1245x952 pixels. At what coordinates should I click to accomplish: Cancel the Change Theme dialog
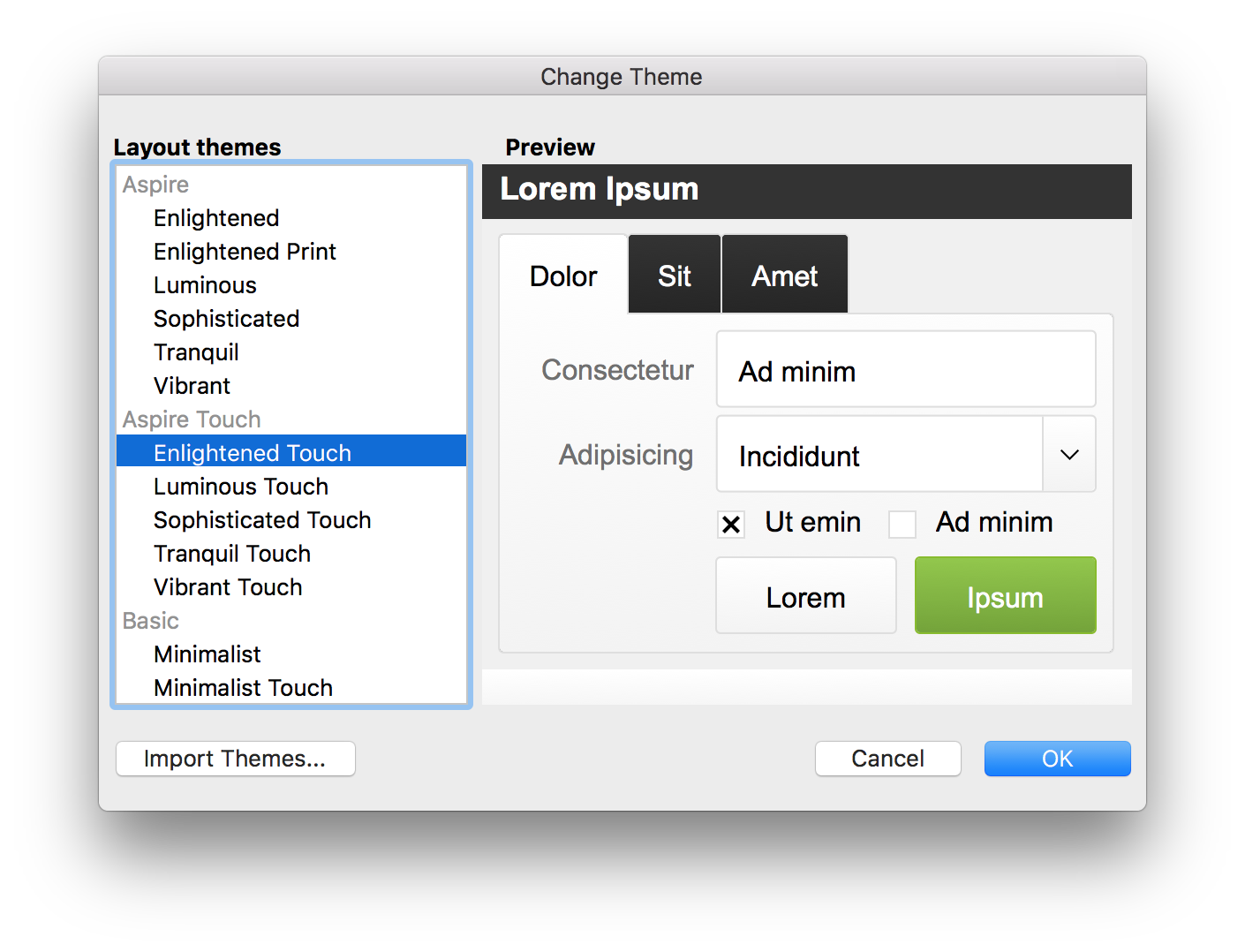888,759
